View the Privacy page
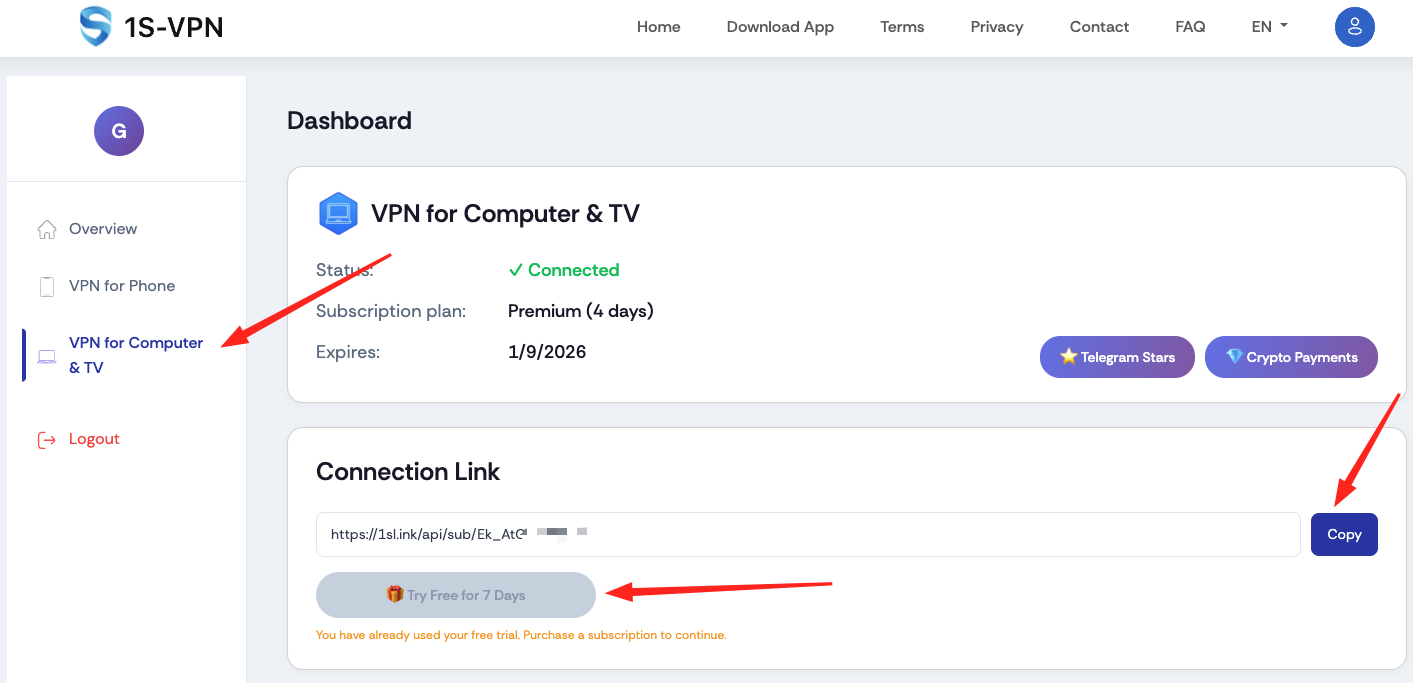The image size is (1413, 683). (x=996, y=27)
